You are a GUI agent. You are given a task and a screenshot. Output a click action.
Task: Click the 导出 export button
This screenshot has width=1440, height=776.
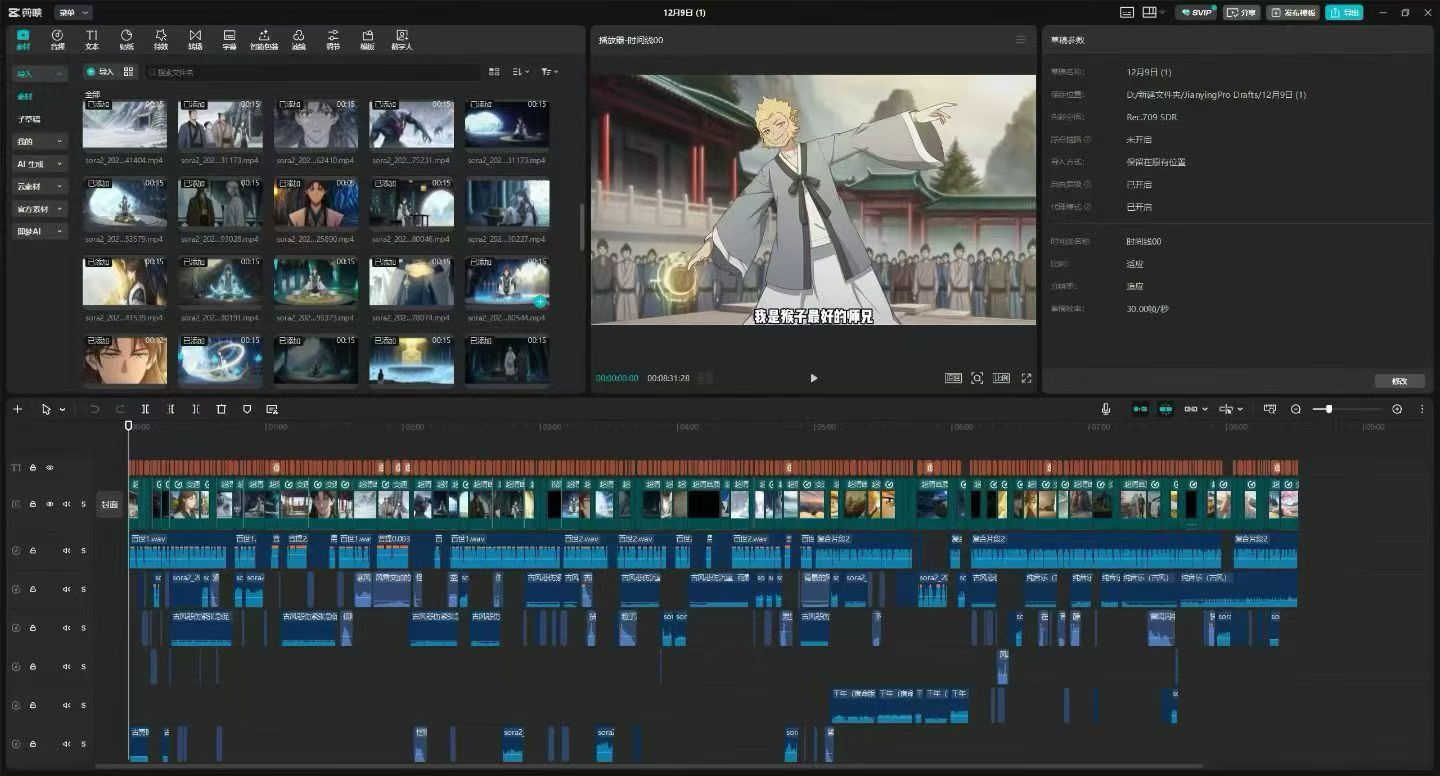pos(1344,13)
